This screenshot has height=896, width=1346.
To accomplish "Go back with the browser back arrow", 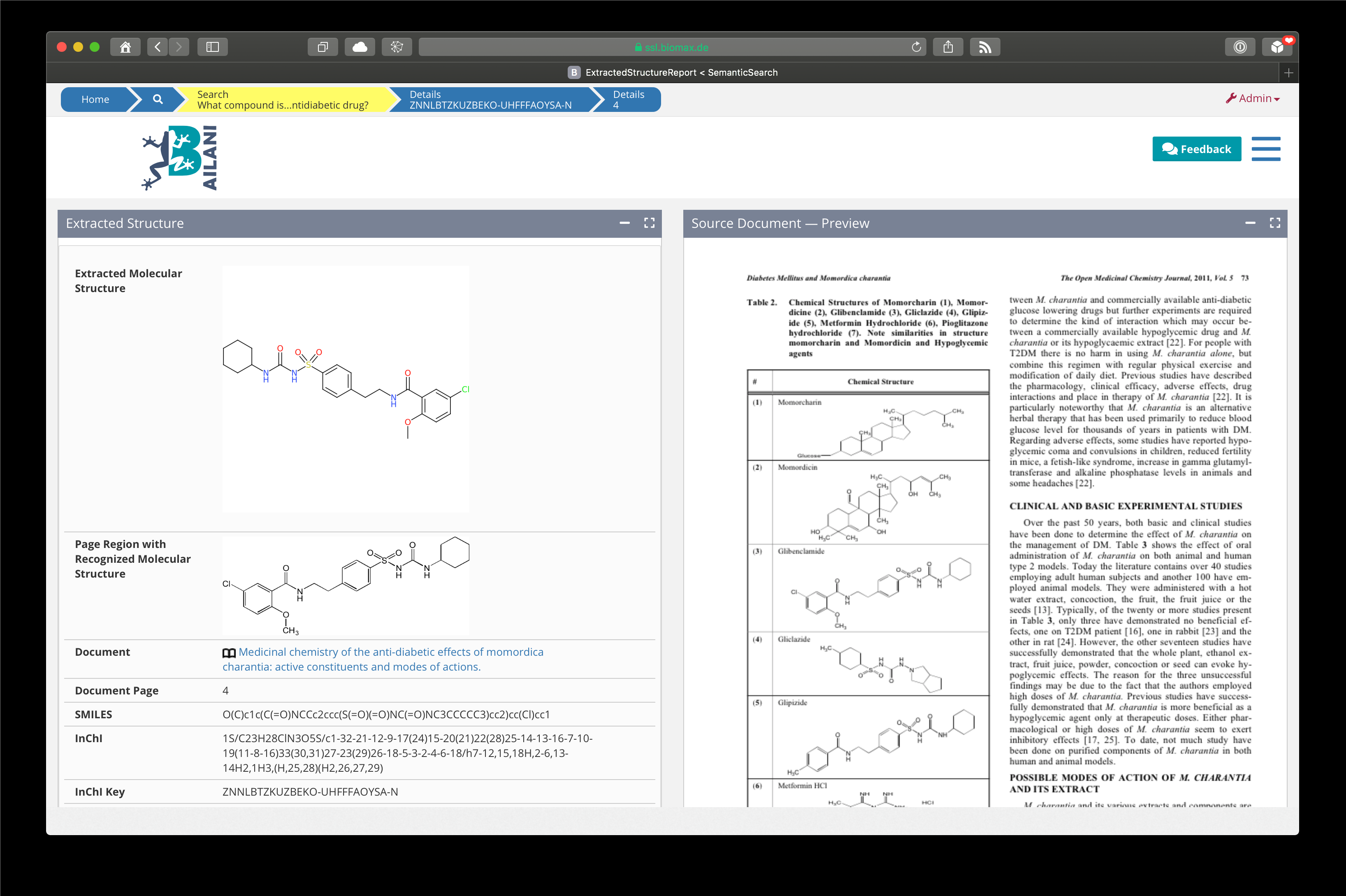I will (158, 47).
